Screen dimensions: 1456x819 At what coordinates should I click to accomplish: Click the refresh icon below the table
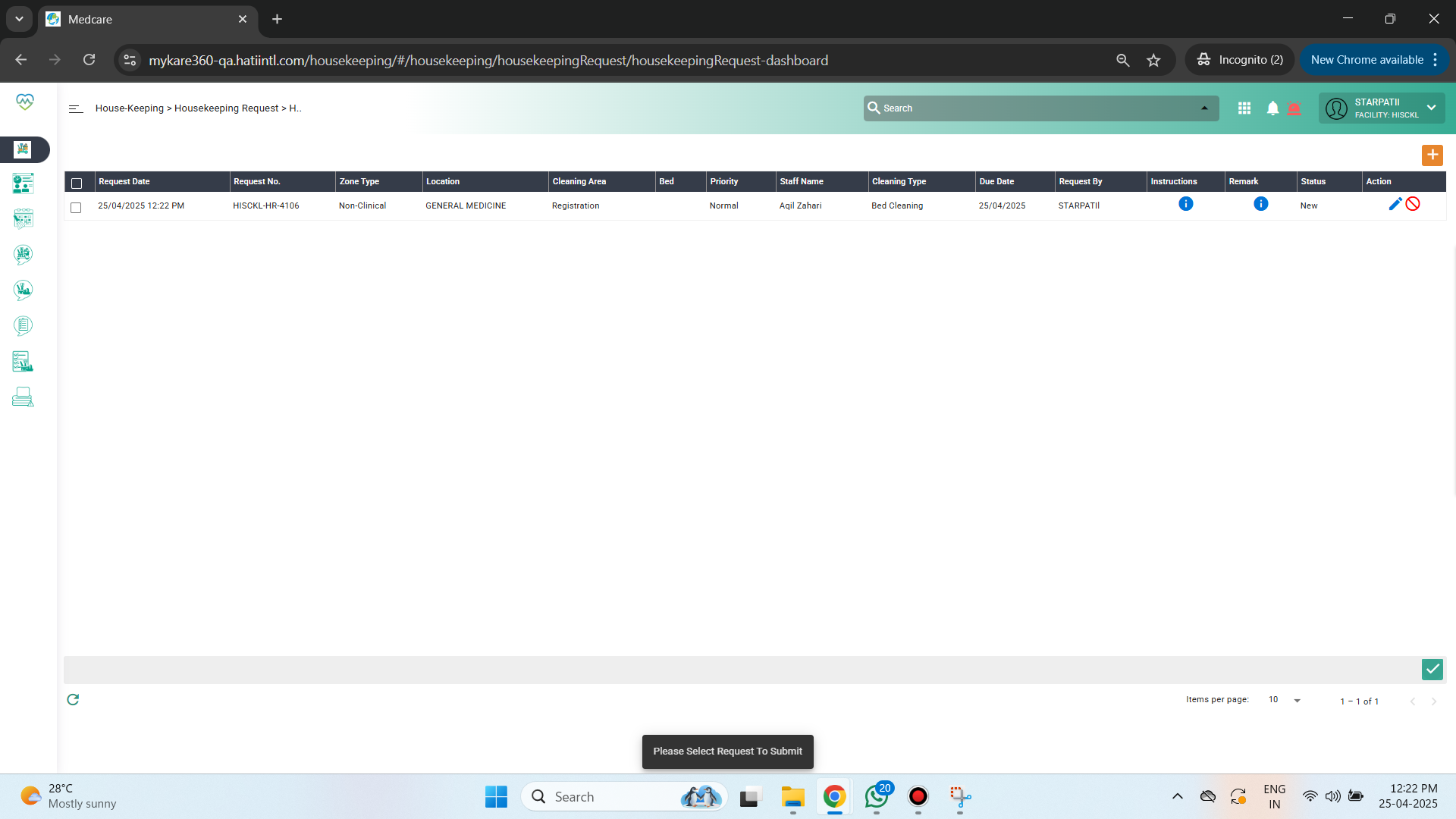73,699
